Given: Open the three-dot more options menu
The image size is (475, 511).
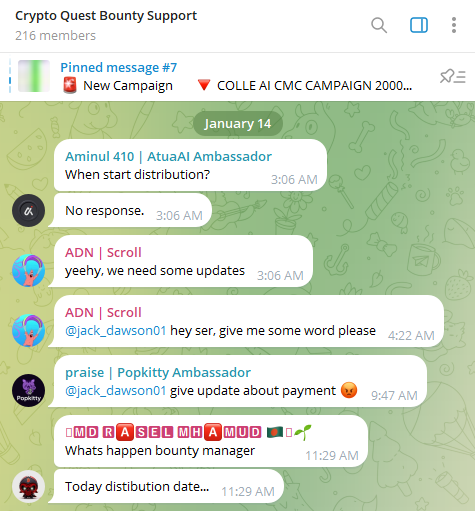Looking at the screenshot, I should coord(454,25).
